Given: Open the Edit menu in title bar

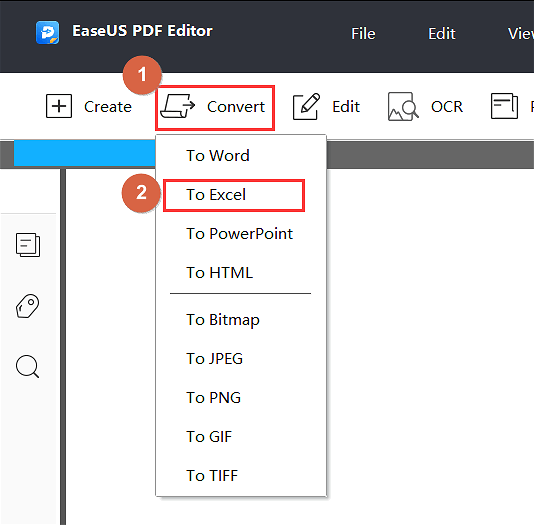Looking at the screenshot, I should 442,34.
